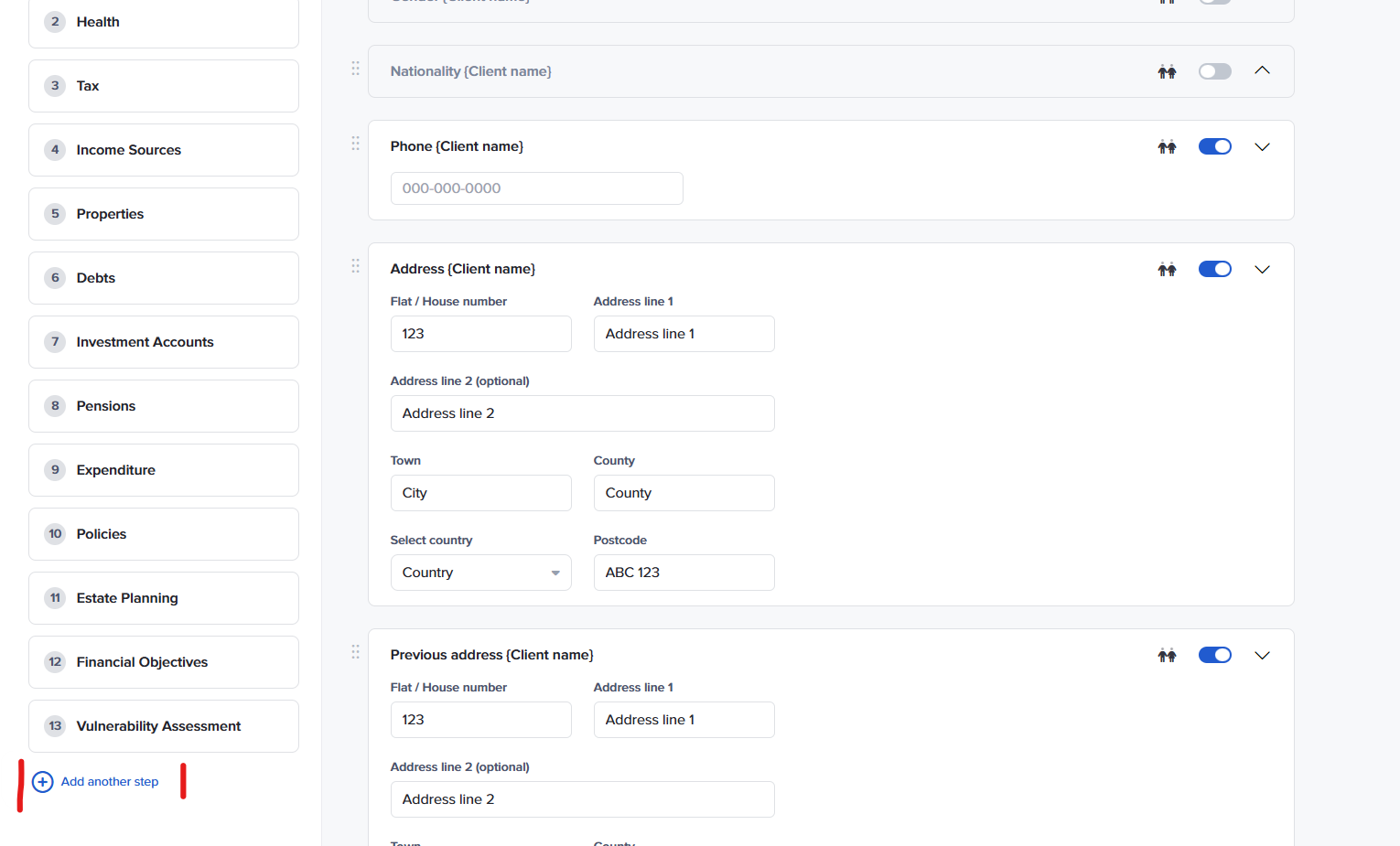Viewport: 1400px width, 846px height.
Task: Click drag handle beside Address section
Action: tap(355, 266)
